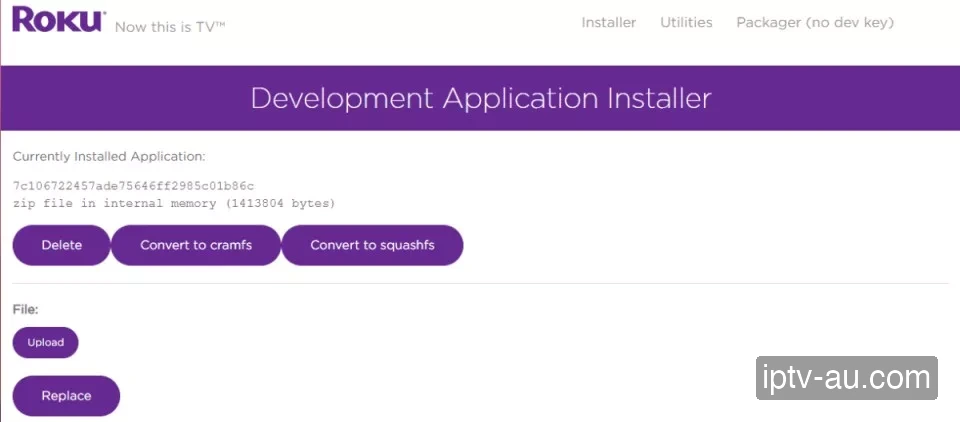Click the Roku logo

(59, 19)
